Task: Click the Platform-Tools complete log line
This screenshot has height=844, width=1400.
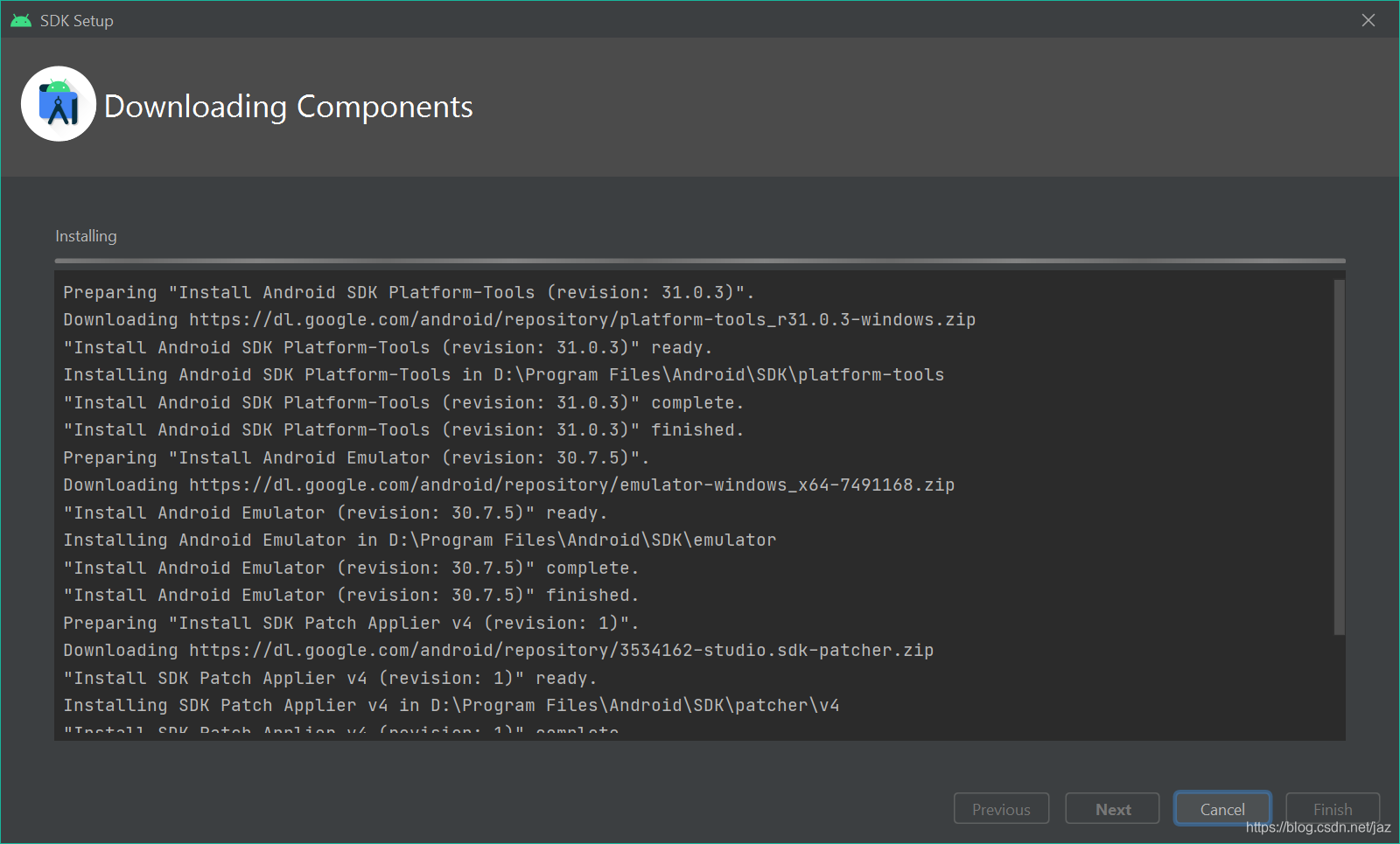Action: tap(403, 402)
